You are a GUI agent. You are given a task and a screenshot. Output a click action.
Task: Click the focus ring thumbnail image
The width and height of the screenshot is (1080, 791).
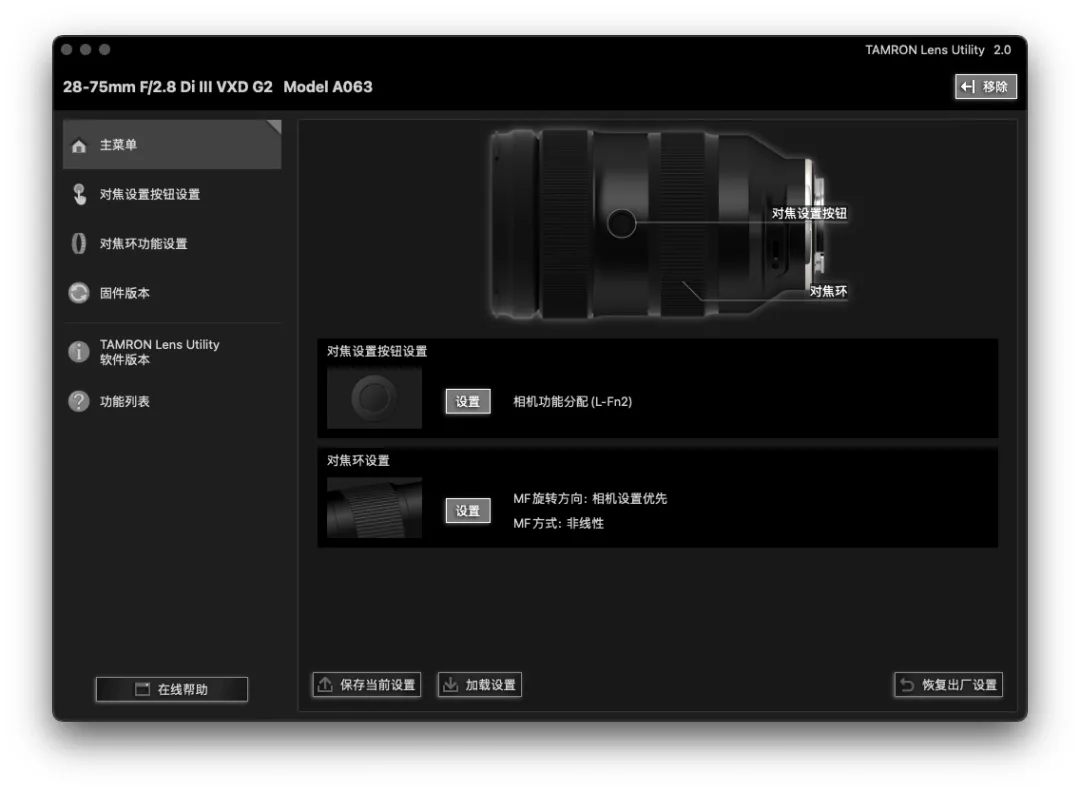point(374,508)
